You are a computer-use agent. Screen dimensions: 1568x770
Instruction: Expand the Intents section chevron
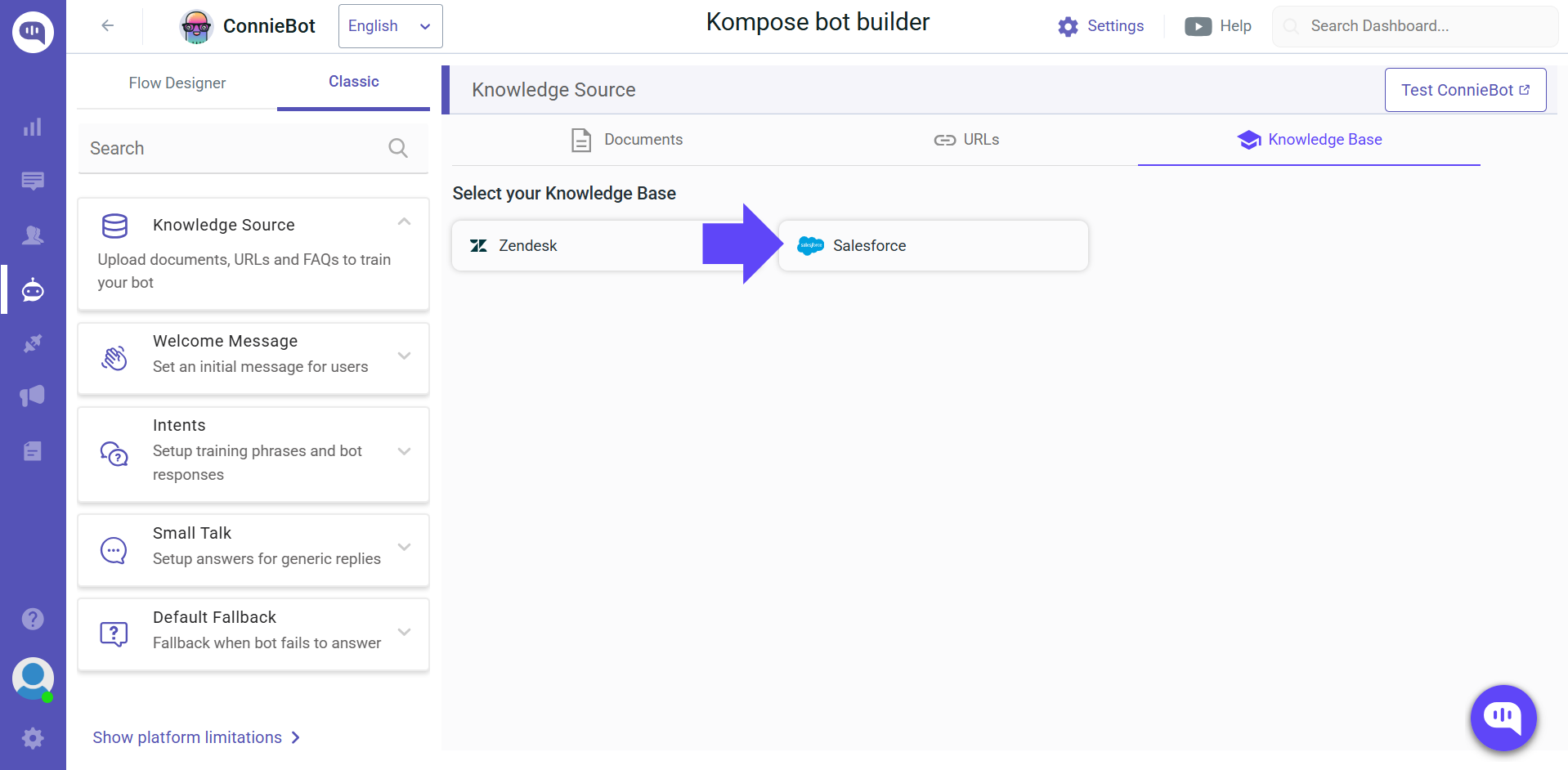point(404,451)
